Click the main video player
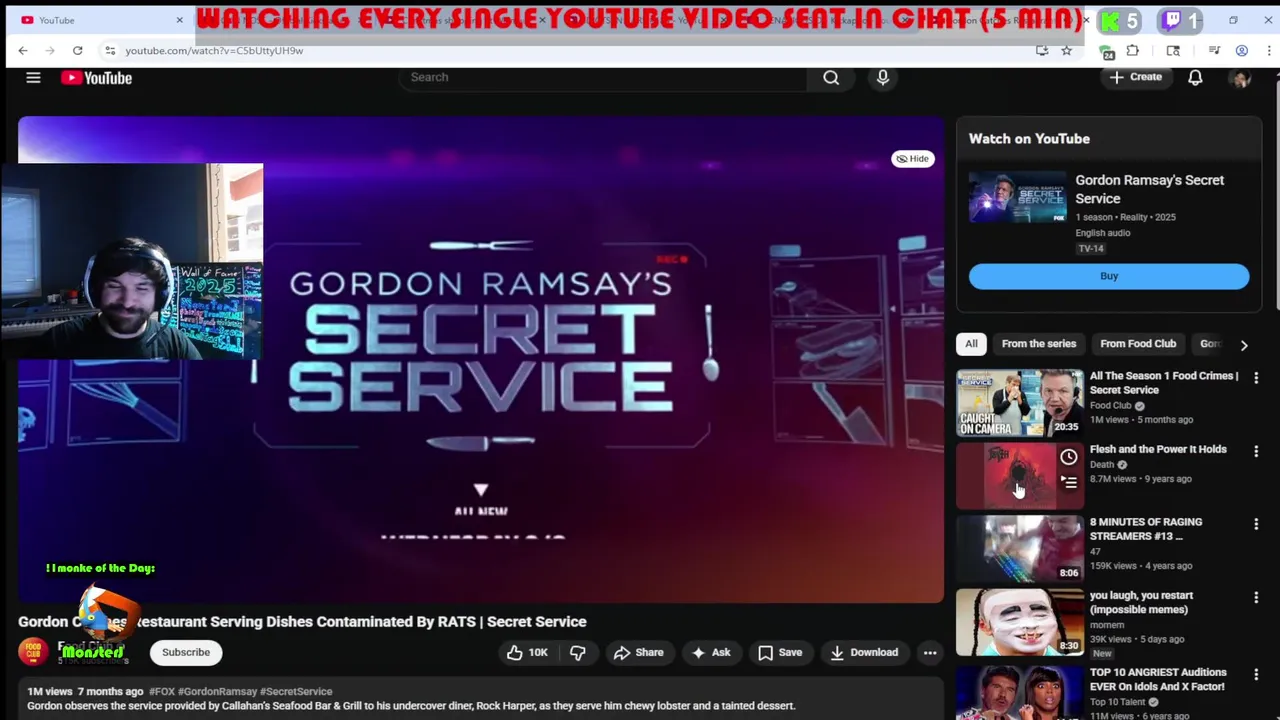Screen dimensions: 1280x720 tap(480, 360)
